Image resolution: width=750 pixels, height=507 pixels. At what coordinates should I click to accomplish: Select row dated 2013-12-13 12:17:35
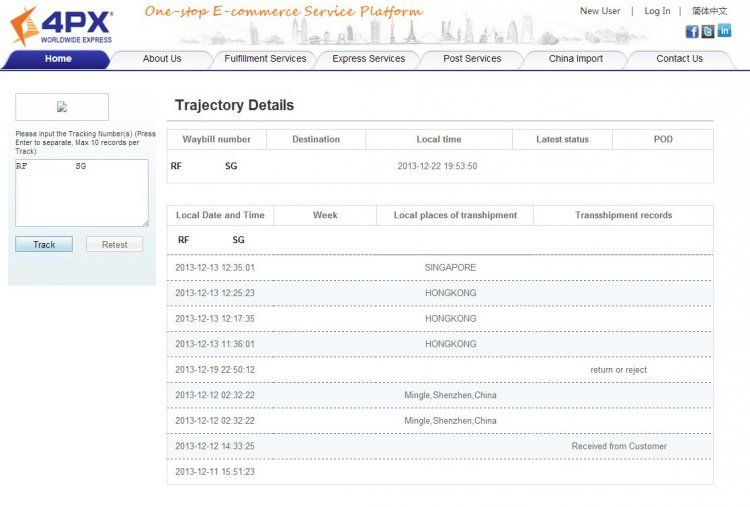pos(440,319)
